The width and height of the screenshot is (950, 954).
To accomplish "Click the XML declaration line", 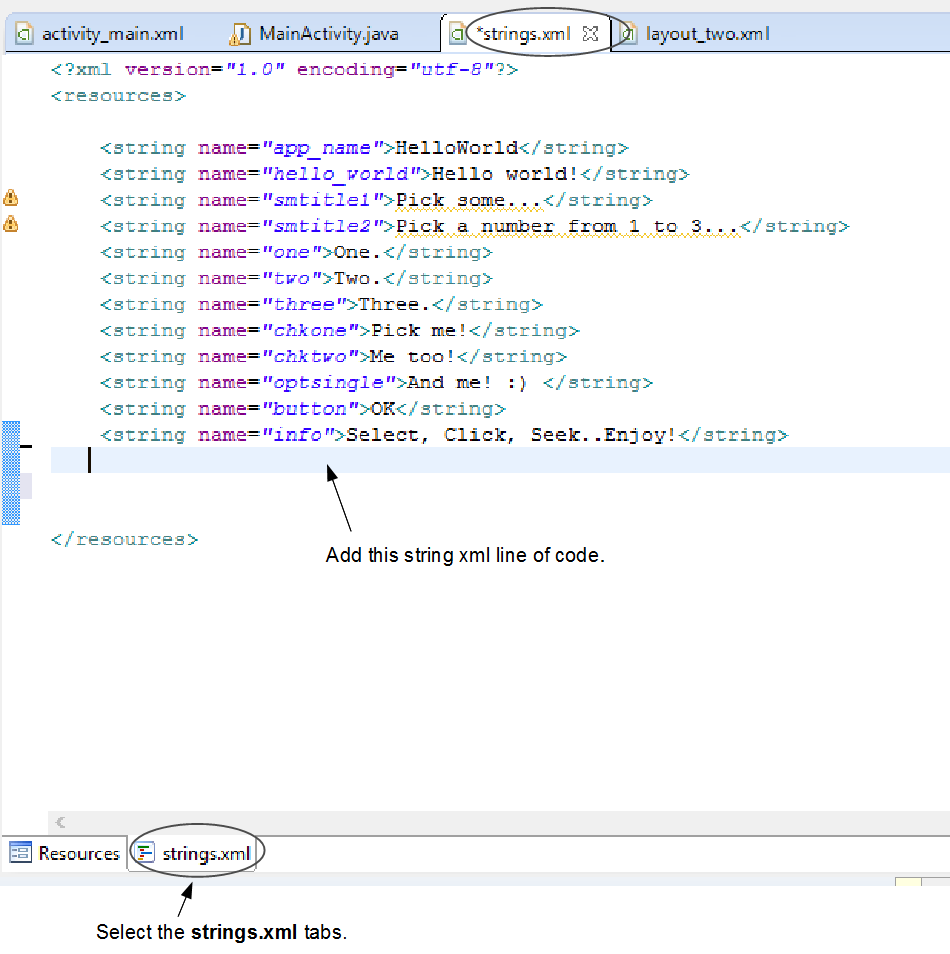I will coord(285,69).
